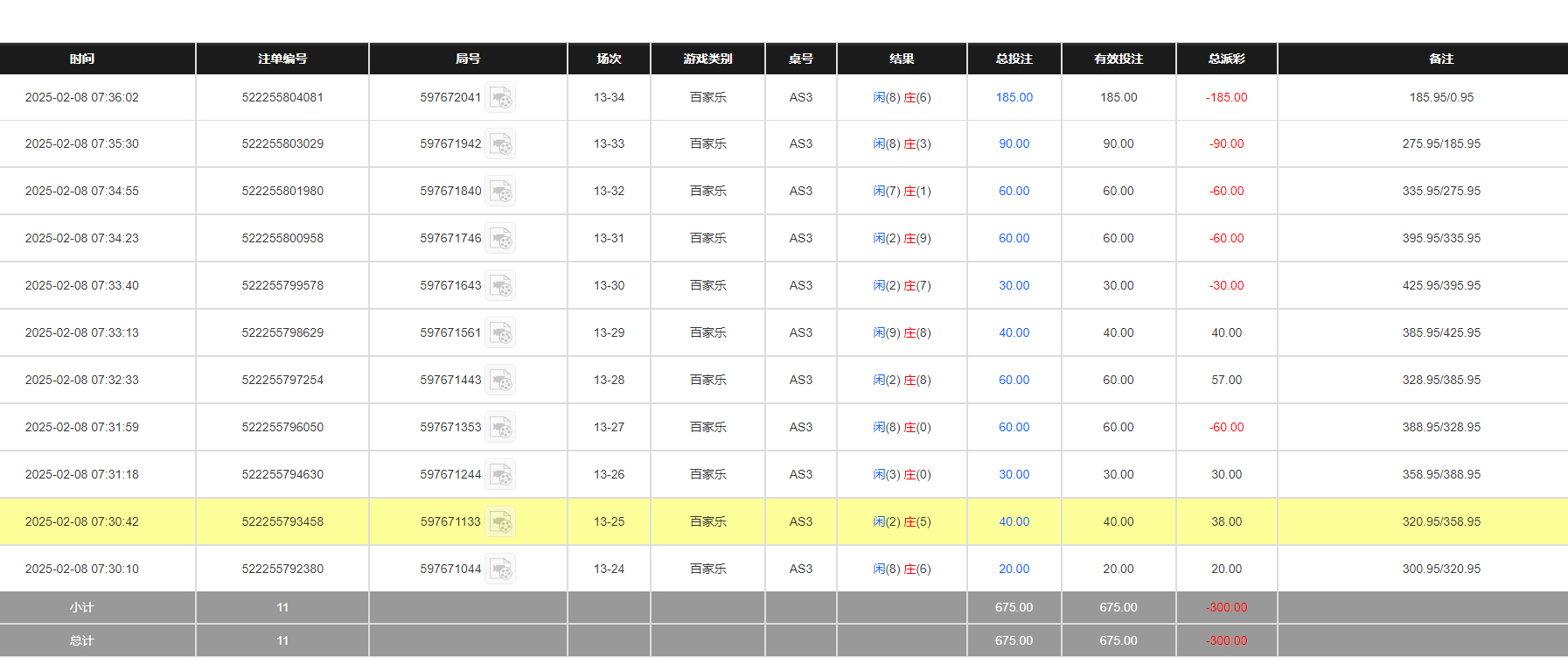Open video replay icon for round 597671746
Viewport: 1568px width, 671px height.
pos(500,238)
